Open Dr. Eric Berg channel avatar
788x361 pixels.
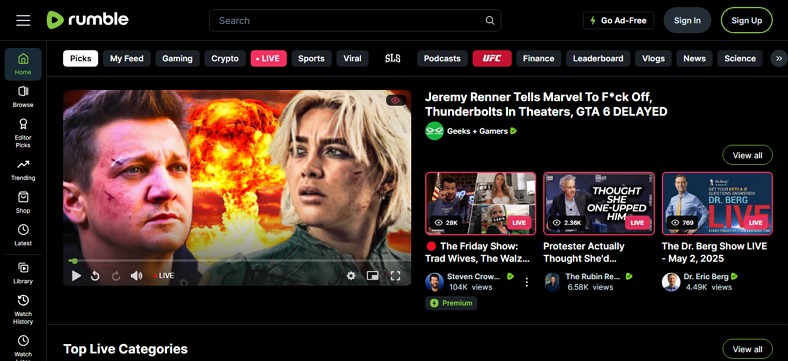coord(671,282)
